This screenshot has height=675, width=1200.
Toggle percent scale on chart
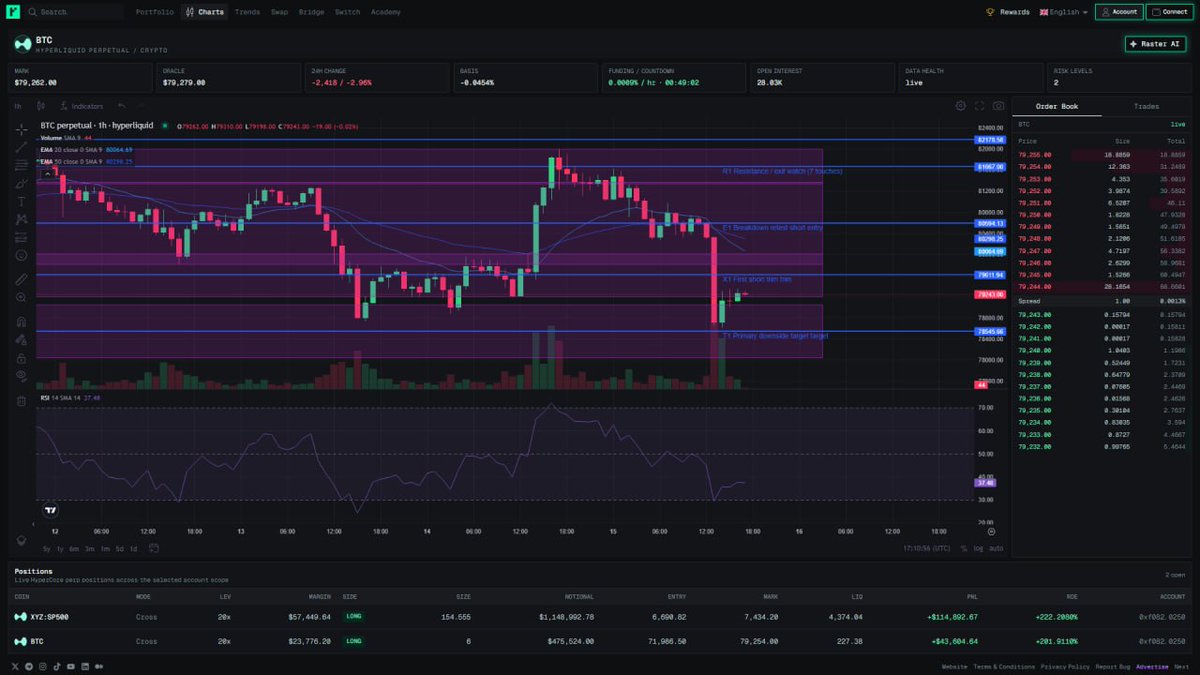(x=964, y=548)
